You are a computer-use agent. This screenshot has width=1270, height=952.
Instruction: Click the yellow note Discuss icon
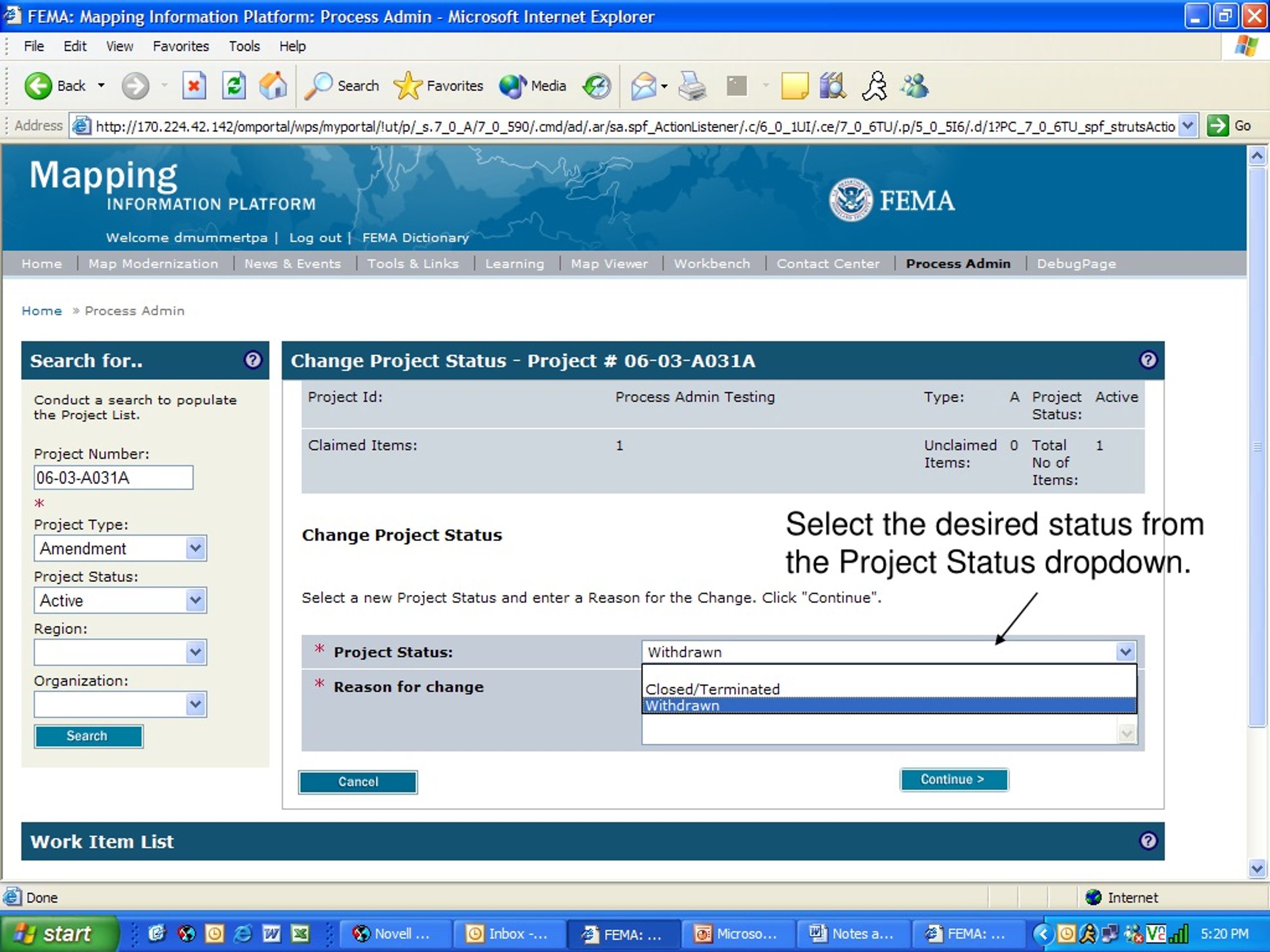(x=795, y=87)
